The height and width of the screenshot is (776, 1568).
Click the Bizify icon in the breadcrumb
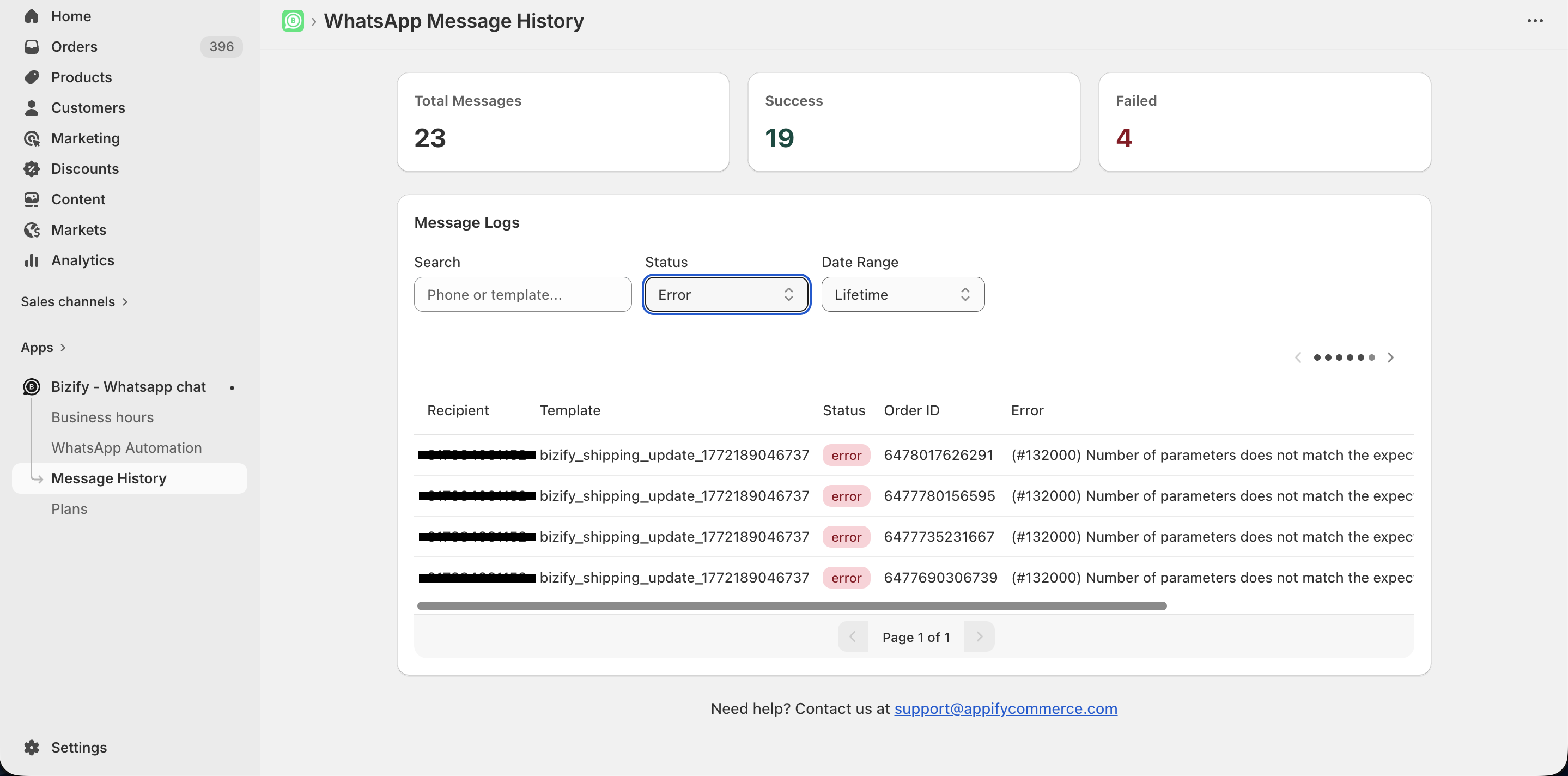click(x=293, y=20)
